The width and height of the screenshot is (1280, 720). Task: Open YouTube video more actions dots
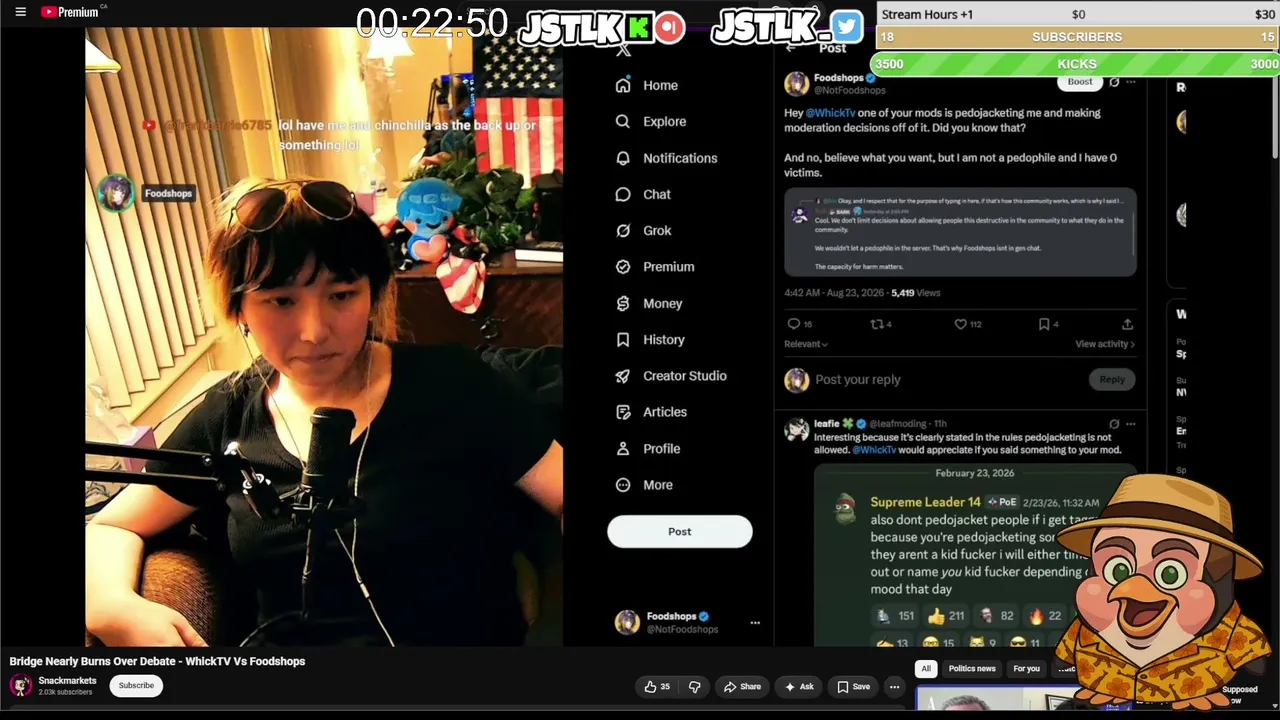point(895,687)
